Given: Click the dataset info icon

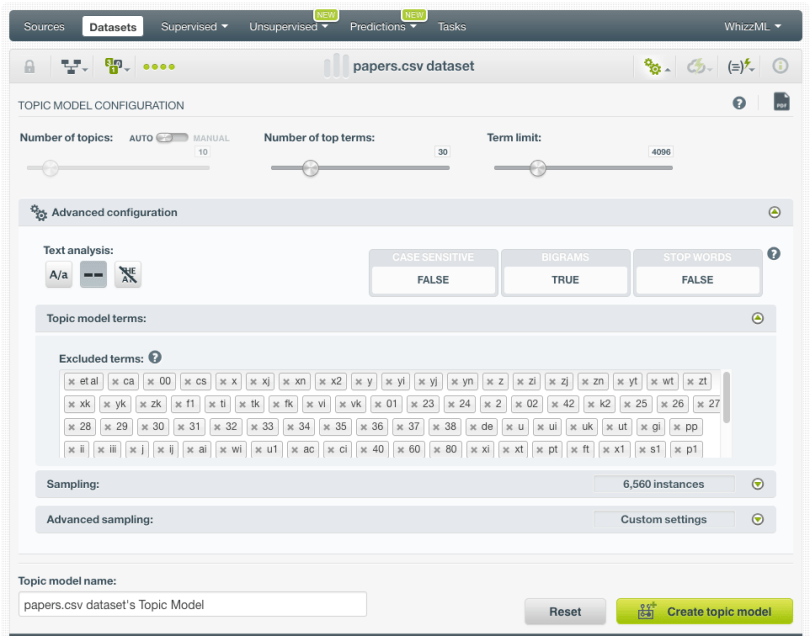Looking at the screenshot, I should click(x=780, y=67).
